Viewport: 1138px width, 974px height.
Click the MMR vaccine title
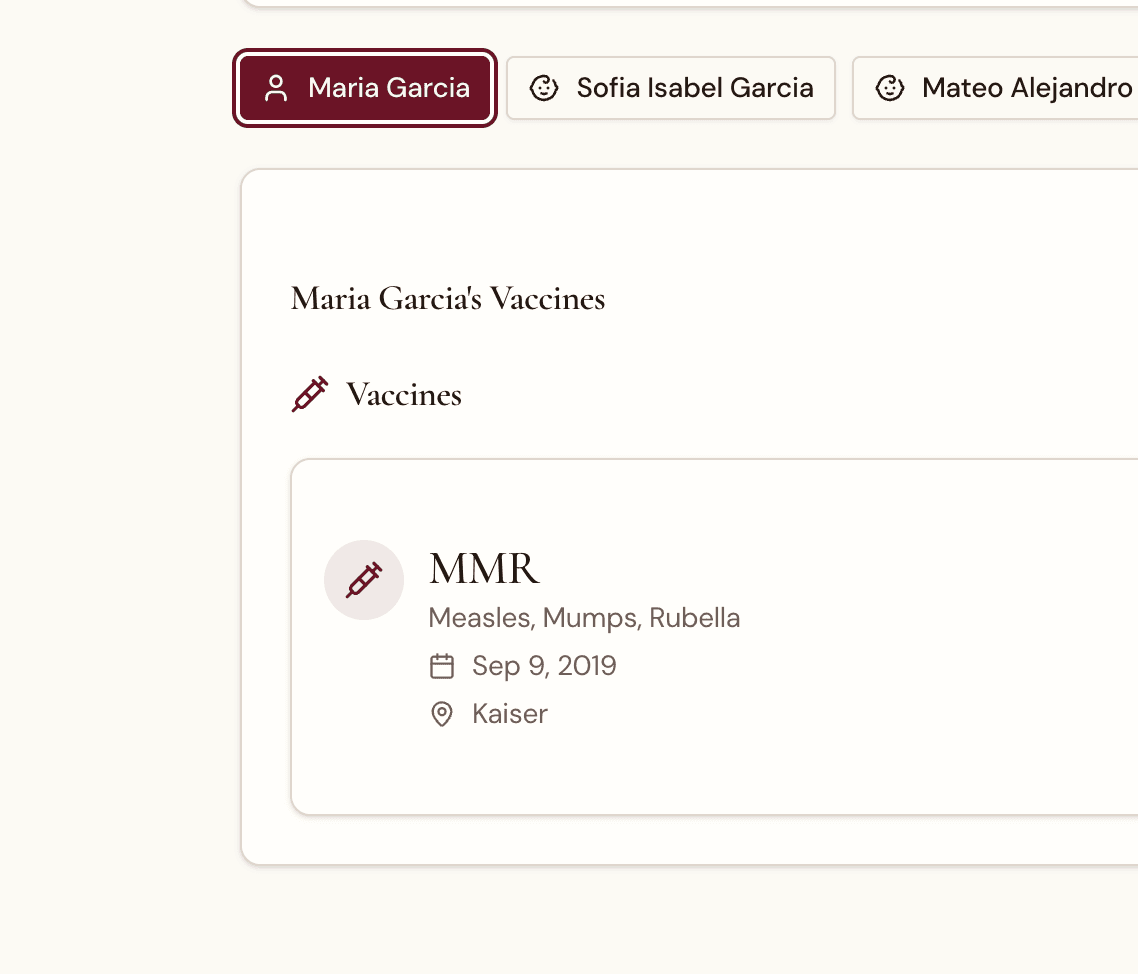pyautogui.click(x=484, y=567)
